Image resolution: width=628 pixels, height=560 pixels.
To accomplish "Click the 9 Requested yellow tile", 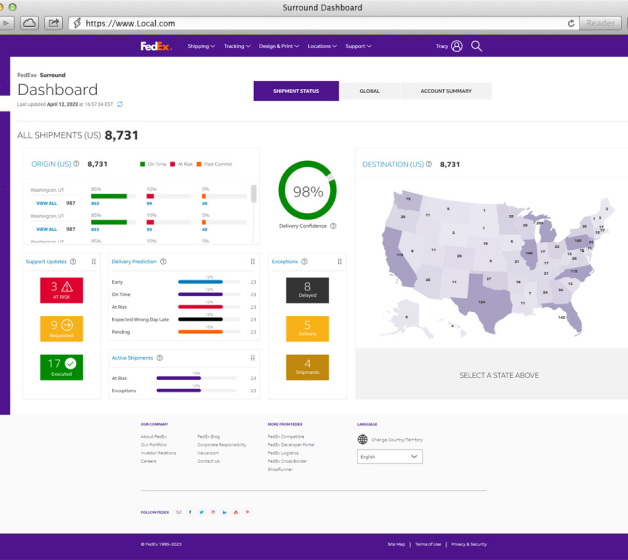I will (61, 328).
